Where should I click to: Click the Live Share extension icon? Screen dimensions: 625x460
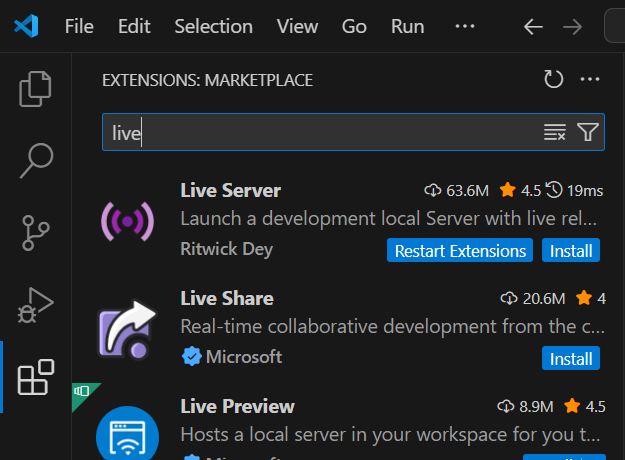click(128, 329)
